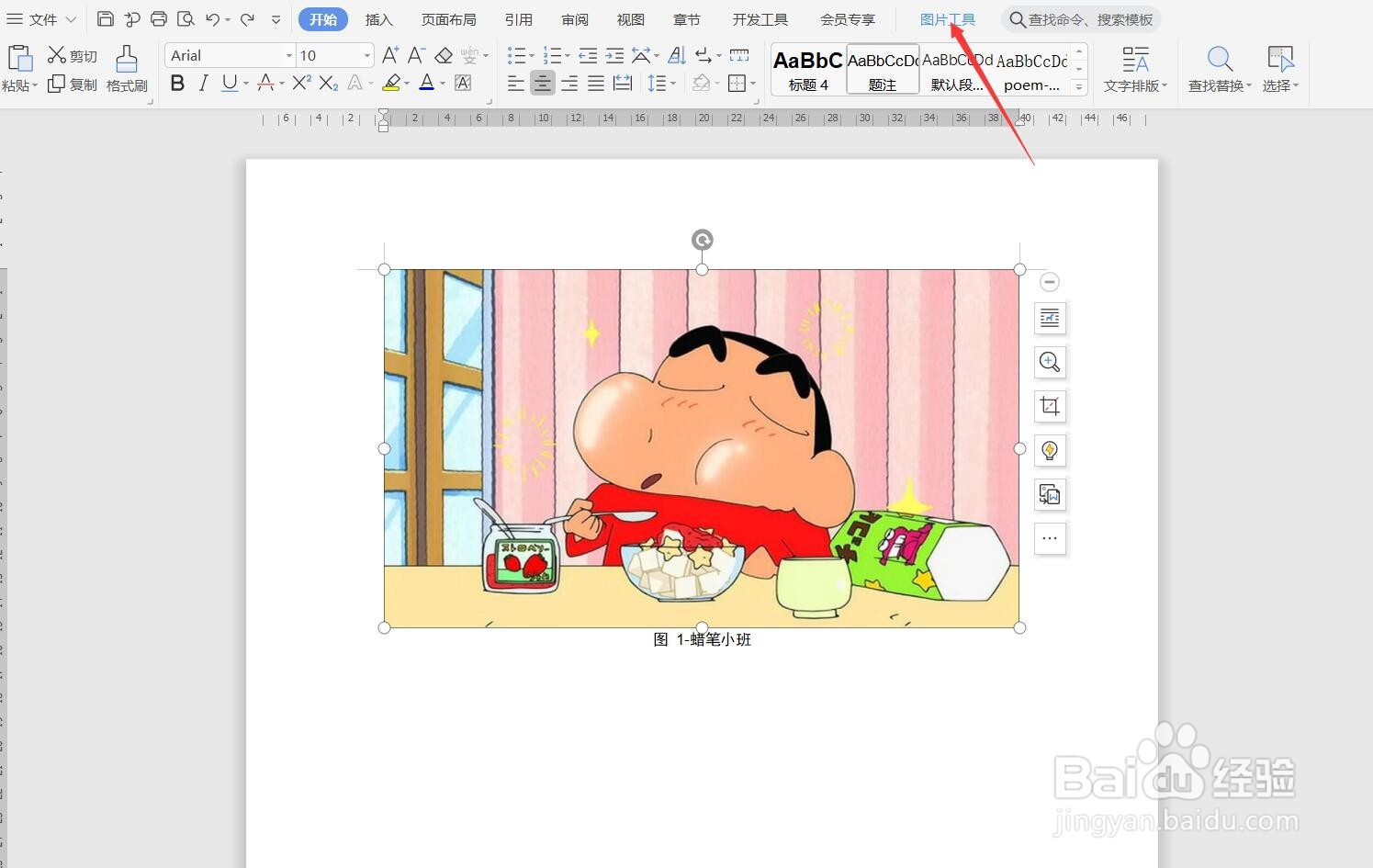Click the Print icon

click(159, 19)
